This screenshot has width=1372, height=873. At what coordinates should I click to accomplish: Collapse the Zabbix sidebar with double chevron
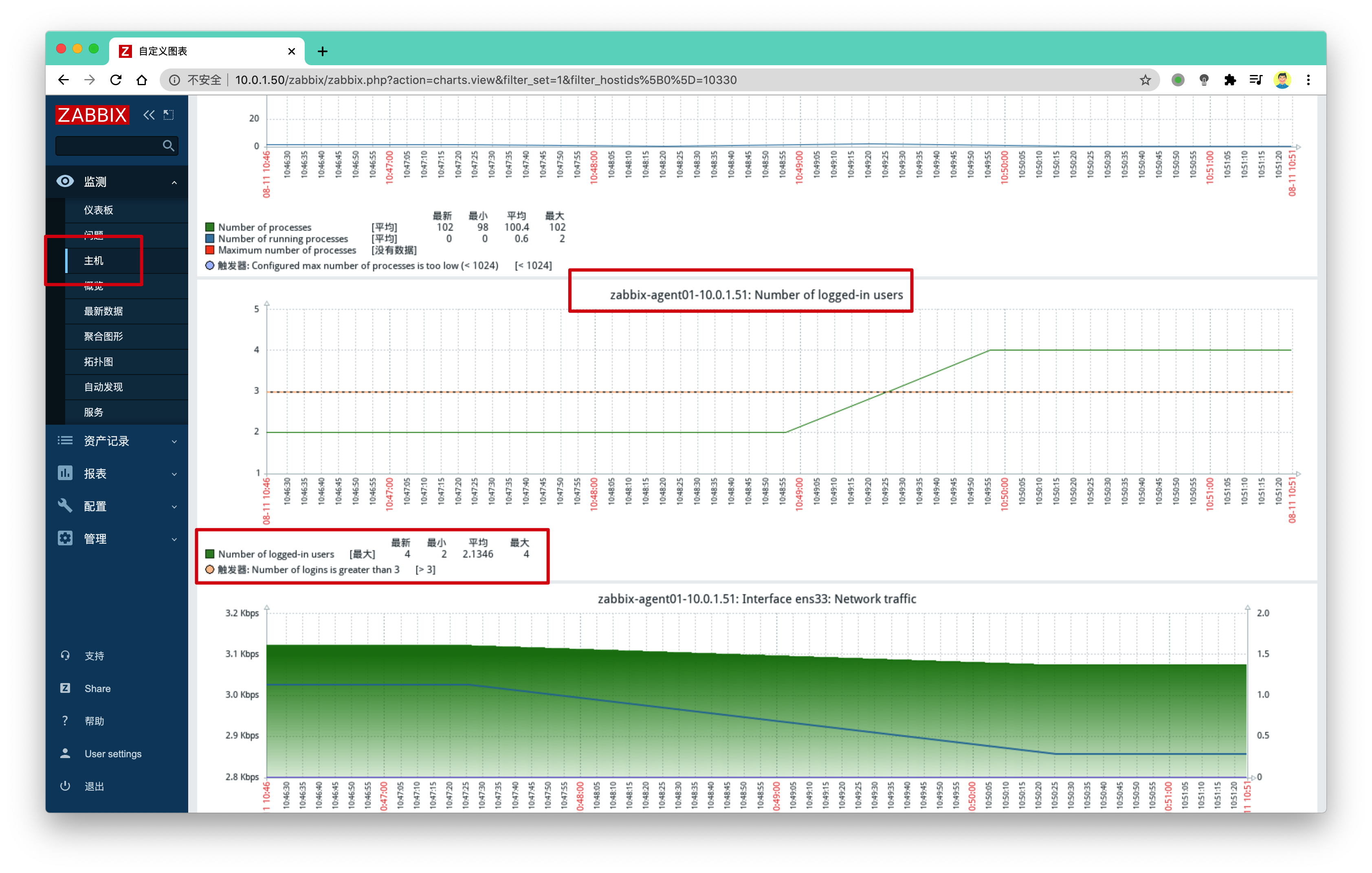149,115
